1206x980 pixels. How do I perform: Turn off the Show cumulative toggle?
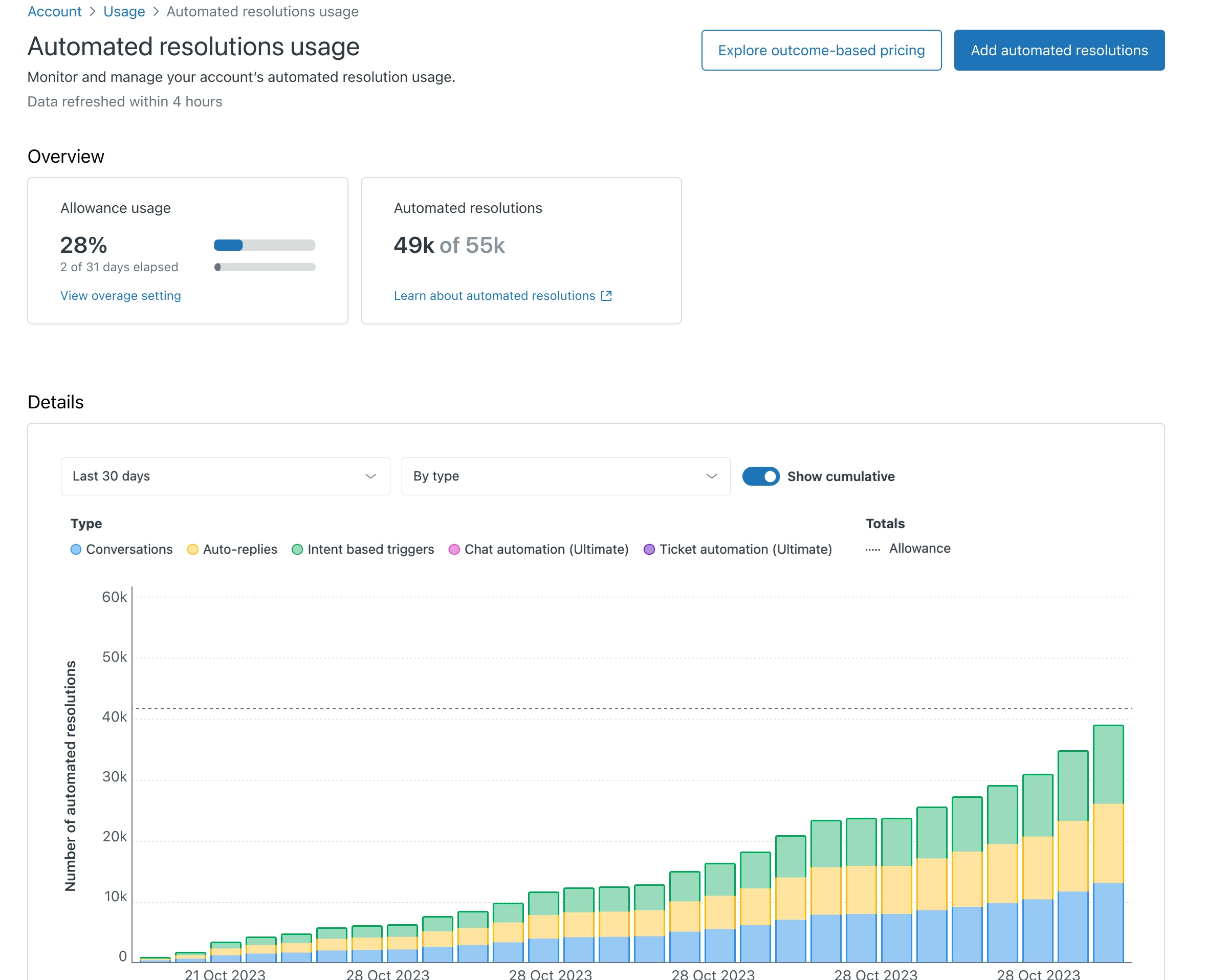click(760, 476)
